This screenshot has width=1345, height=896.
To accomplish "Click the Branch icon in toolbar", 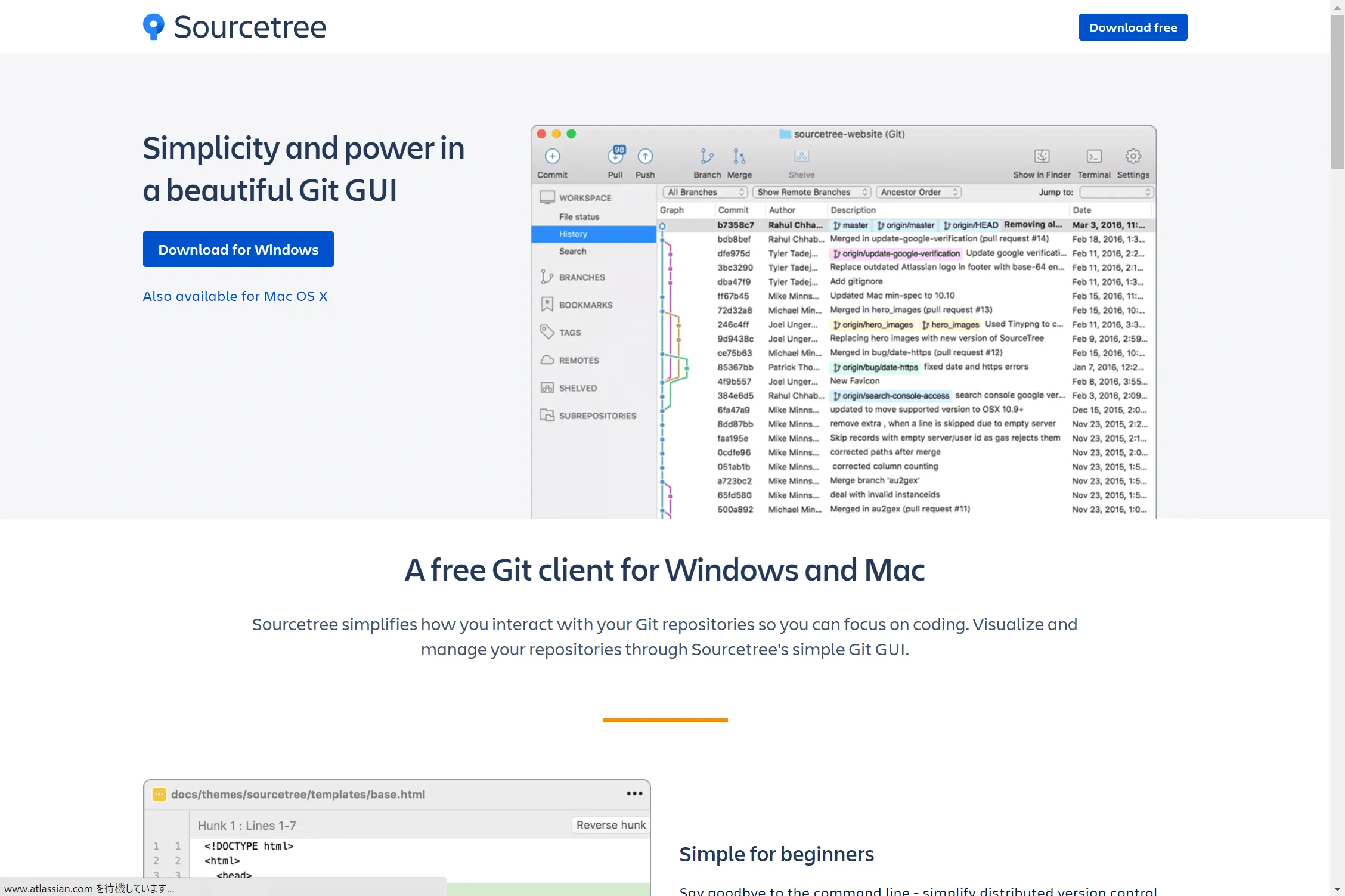I will tap(707, 156).
